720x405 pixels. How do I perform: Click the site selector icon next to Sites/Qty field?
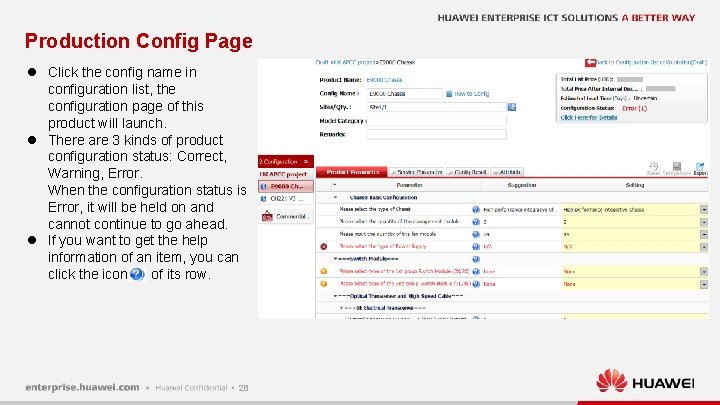[512, 107]
